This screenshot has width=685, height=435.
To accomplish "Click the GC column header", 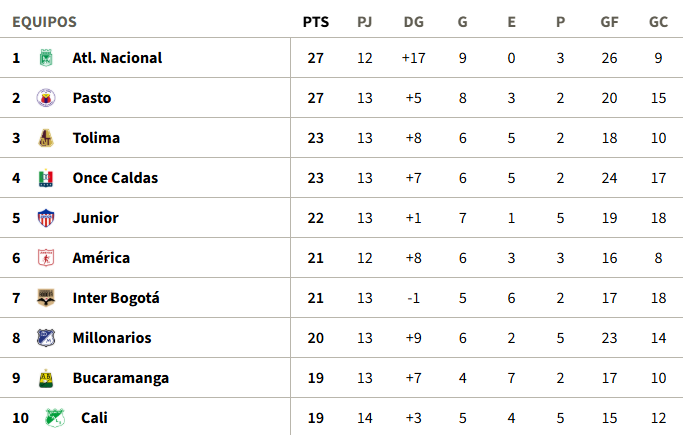I will pyautogui.click(x=658, y=22).
